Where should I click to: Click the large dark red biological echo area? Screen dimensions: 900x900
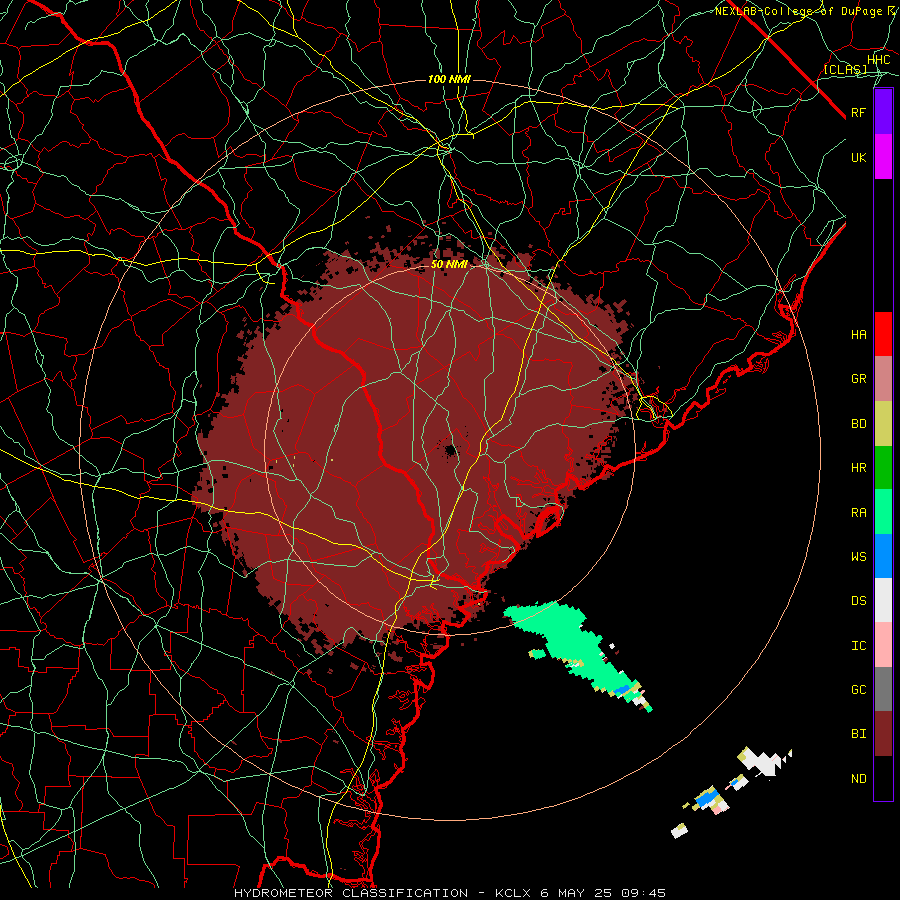(413, 448)
